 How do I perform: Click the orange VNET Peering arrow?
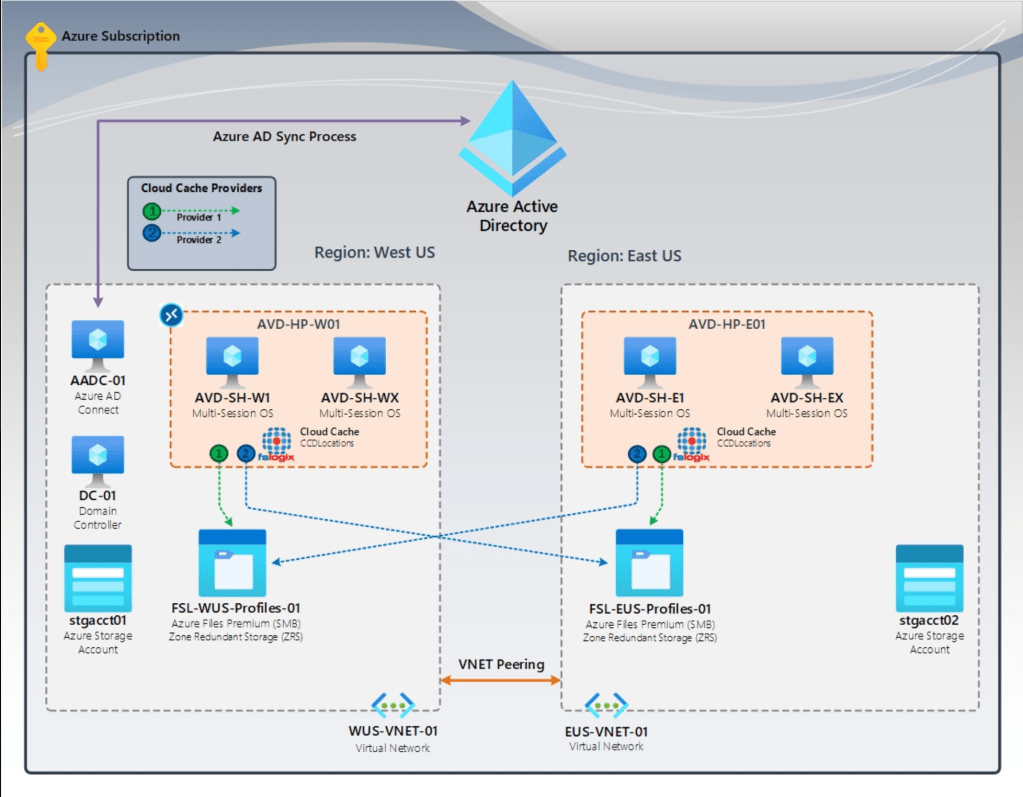(x=502, y=681)
